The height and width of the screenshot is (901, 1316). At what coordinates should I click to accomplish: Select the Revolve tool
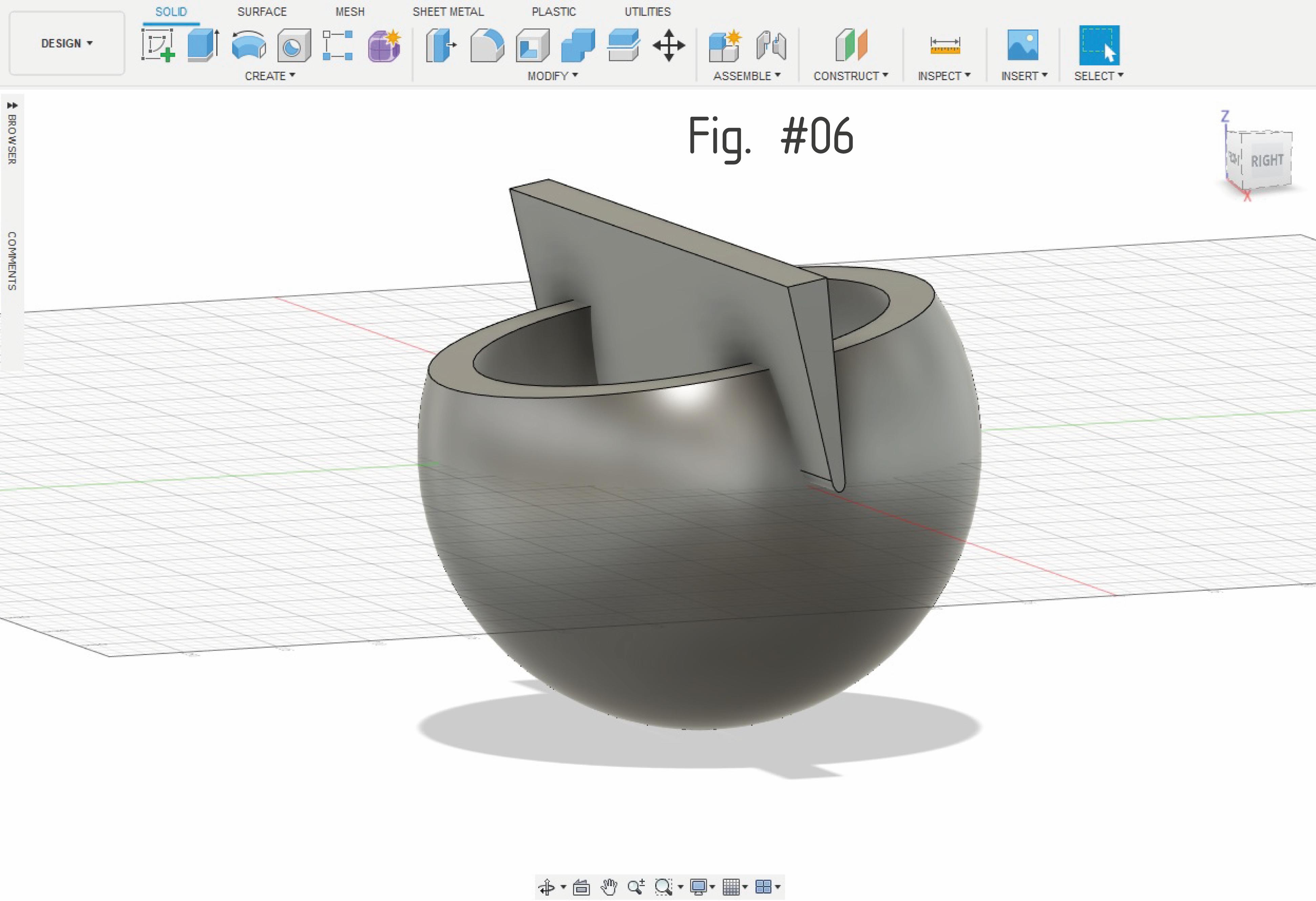coord(248,45)
